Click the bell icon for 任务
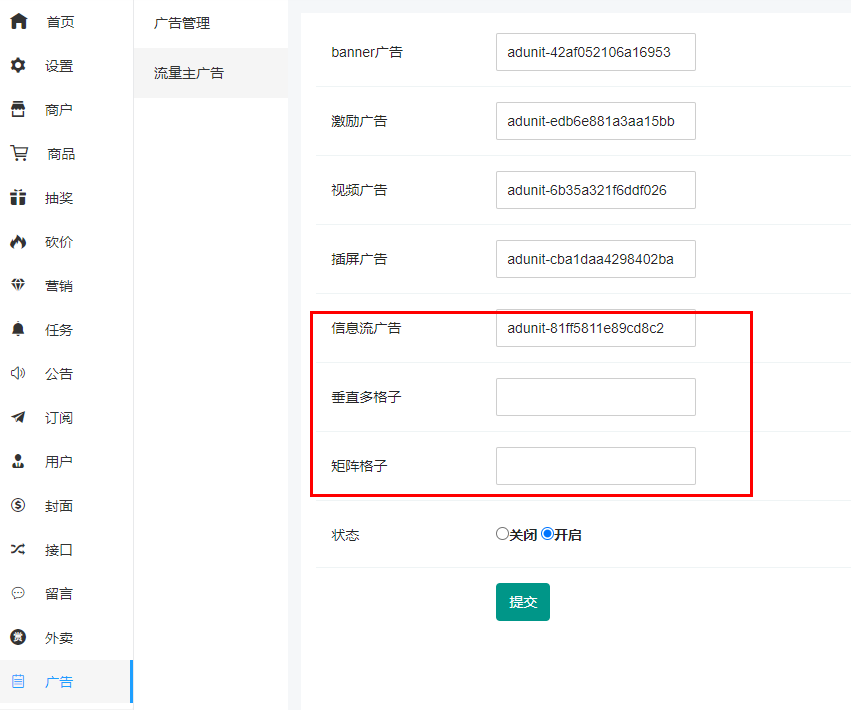The height and width of the screenshot is (710, 851). [18, 329]
